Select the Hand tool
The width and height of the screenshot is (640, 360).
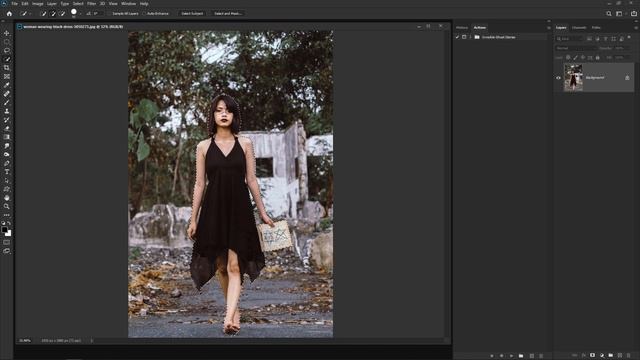point(7,198)
